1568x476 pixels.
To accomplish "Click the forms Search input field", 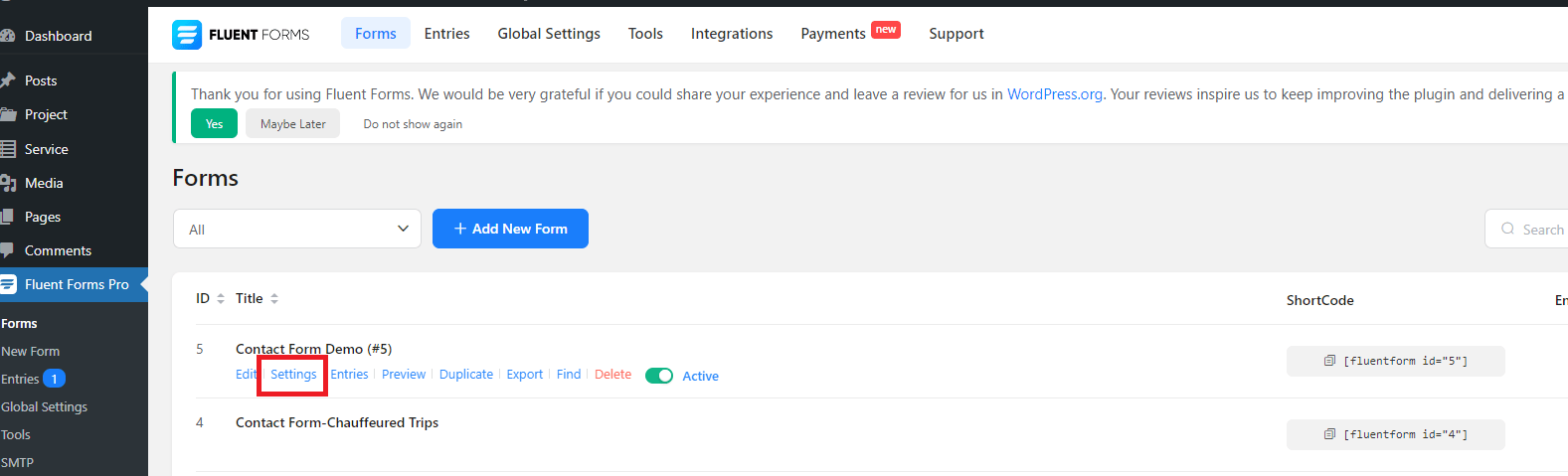I will click(1527, 229).
